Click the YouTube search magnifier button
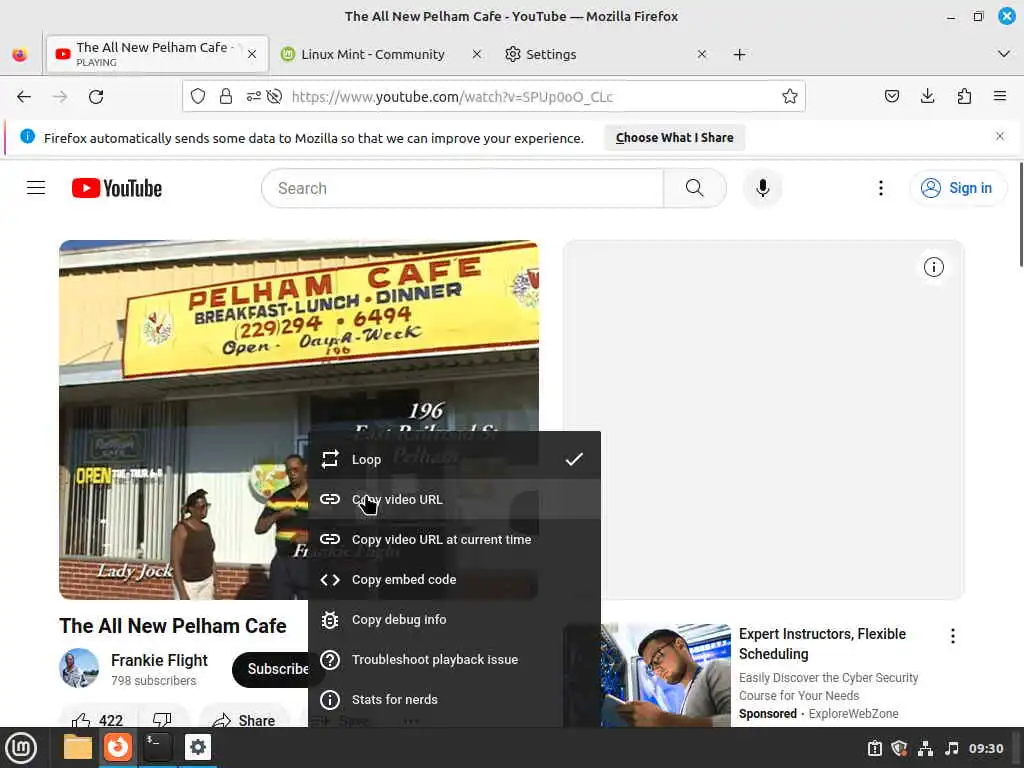The height and width of the screenshot is (768, 1024). pyautogui.click(x=695, y=188)
